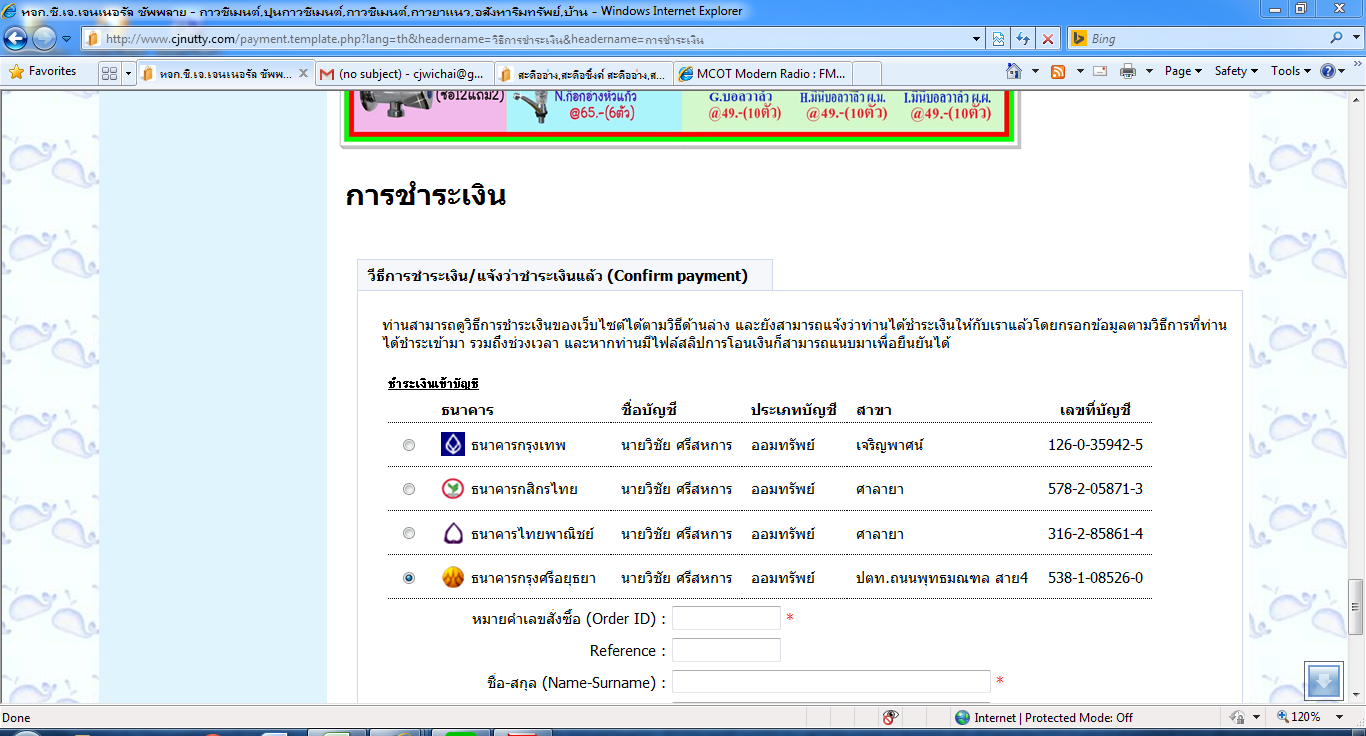Image resolution: width=1366 pixels, height=736 pixels.
Task: Switch to MCOT Modern Radio tab
Action: [763, 73]
